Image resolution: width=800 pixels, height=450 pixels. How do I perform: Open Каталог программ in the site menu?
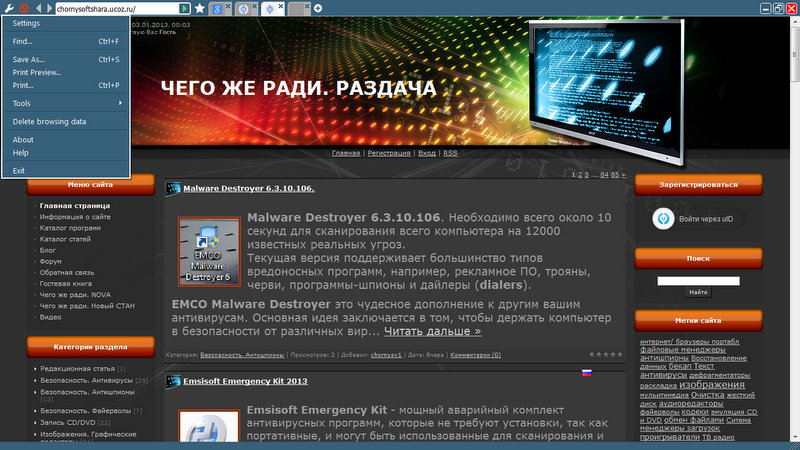pyautogui.click(x=70, y=228)
